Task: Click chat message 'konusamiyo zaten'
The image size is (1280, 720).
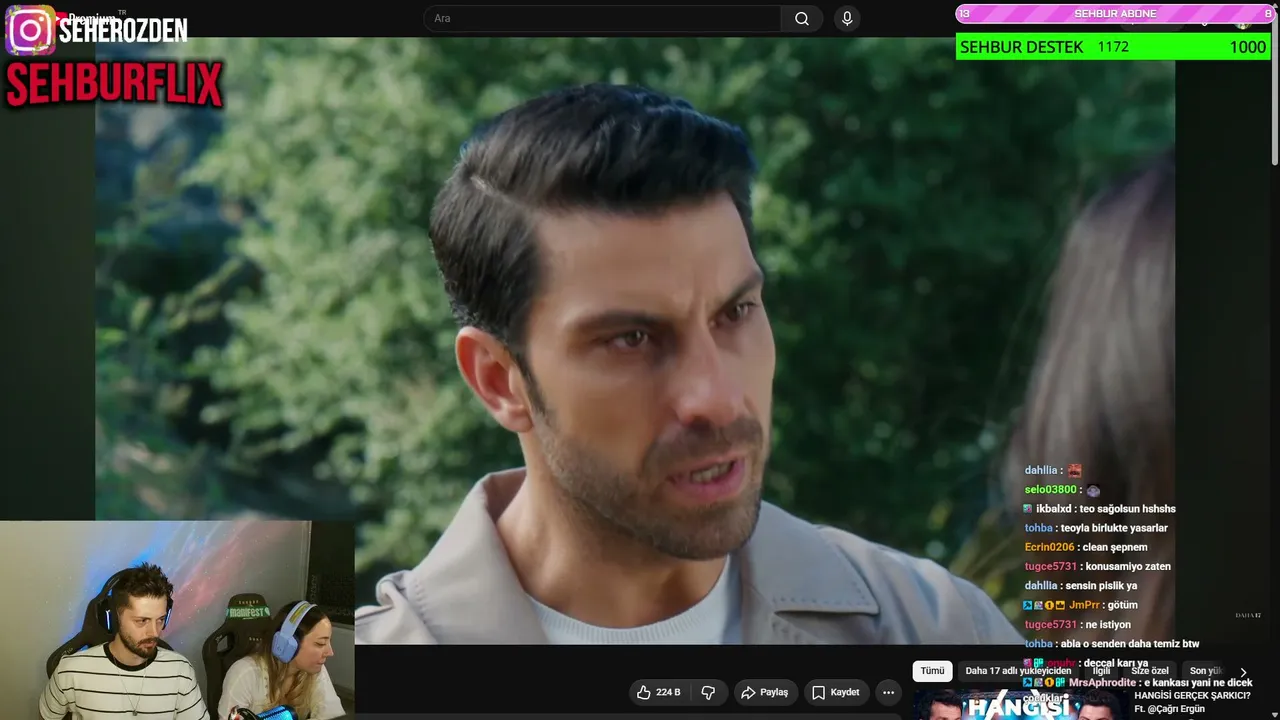Action: 1128,566
